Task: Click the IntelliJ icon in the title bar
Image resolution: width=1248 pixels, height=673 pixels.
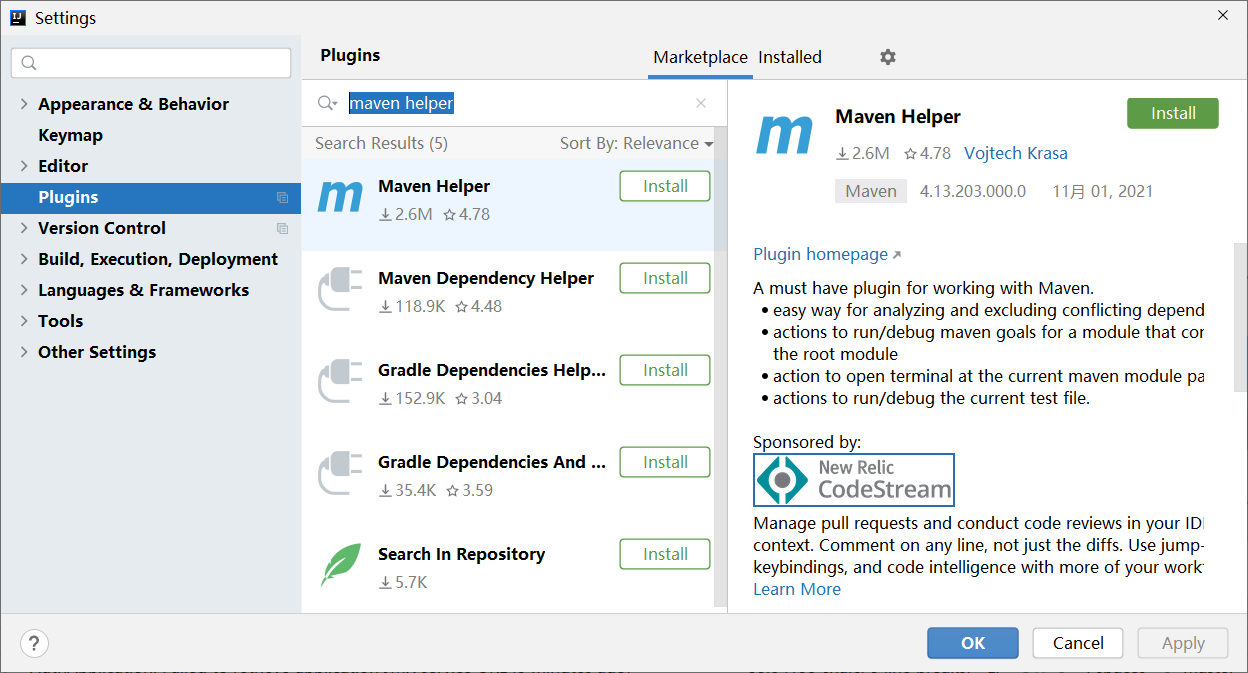Action: (18, 17)
